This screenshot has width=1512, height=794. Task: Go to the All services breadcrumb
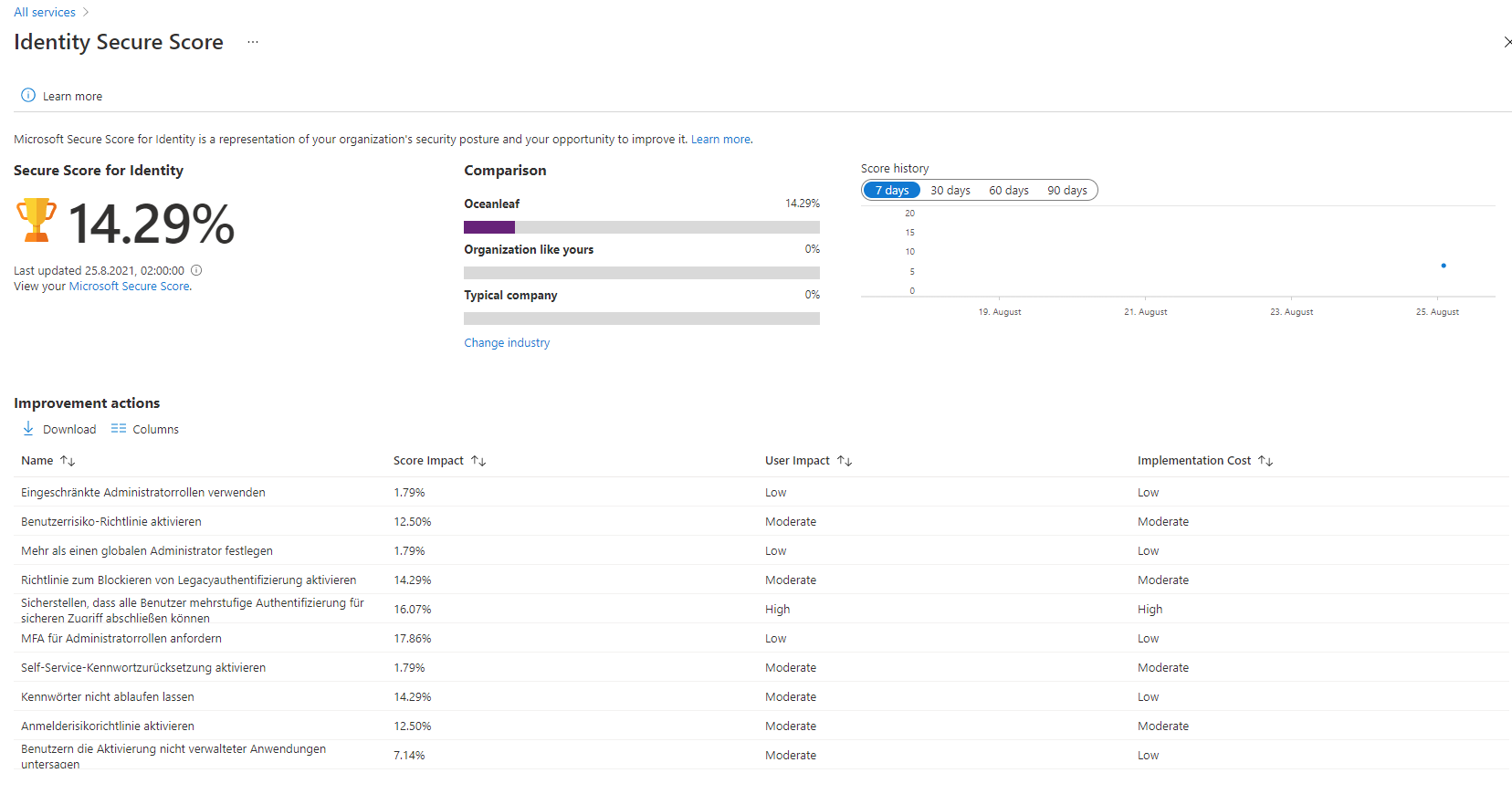pos(45,12)
